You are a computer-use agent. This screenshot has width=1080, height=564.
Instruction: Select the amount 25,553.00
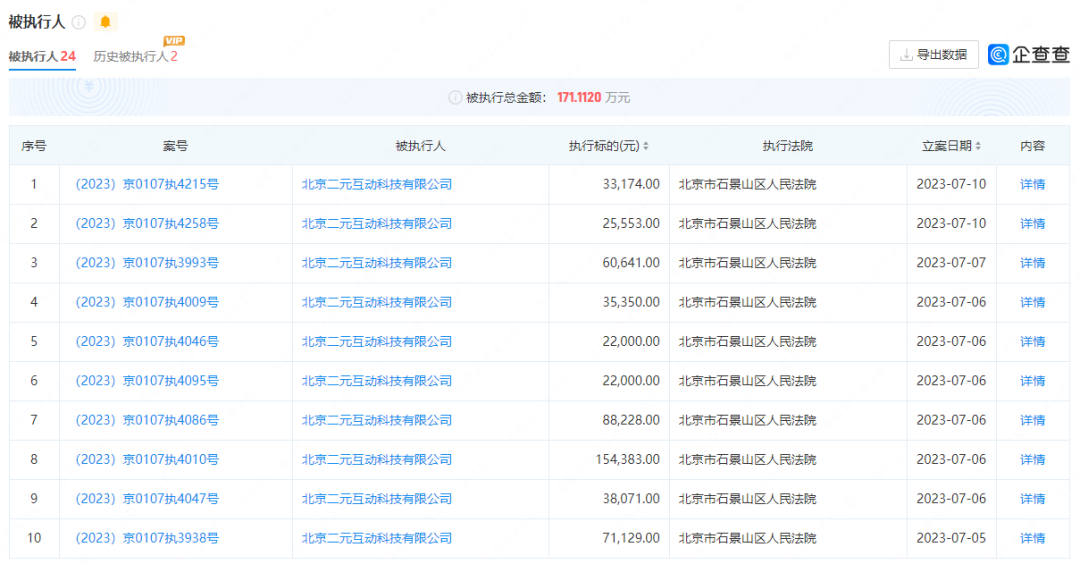coord(631,224)
